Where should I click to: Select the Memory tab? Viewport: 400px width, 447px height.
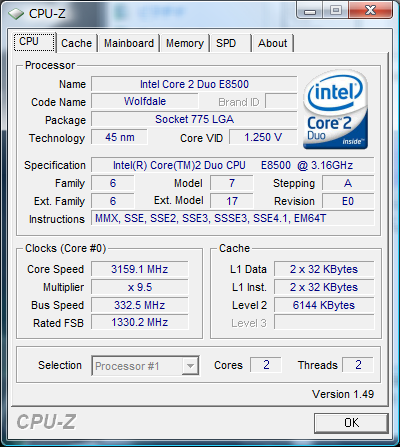[185, 43]
